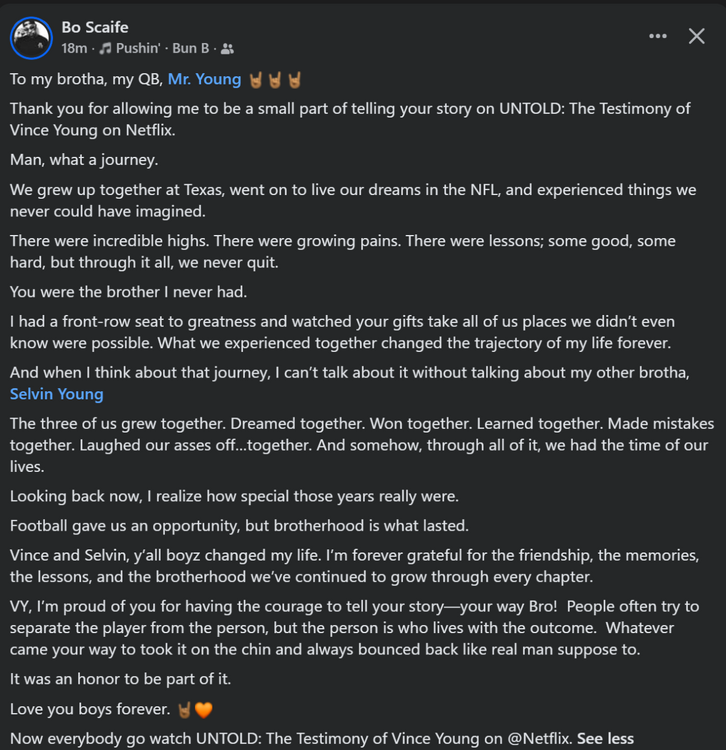
Task: Close the post with the X button
Action: [696, 36]
